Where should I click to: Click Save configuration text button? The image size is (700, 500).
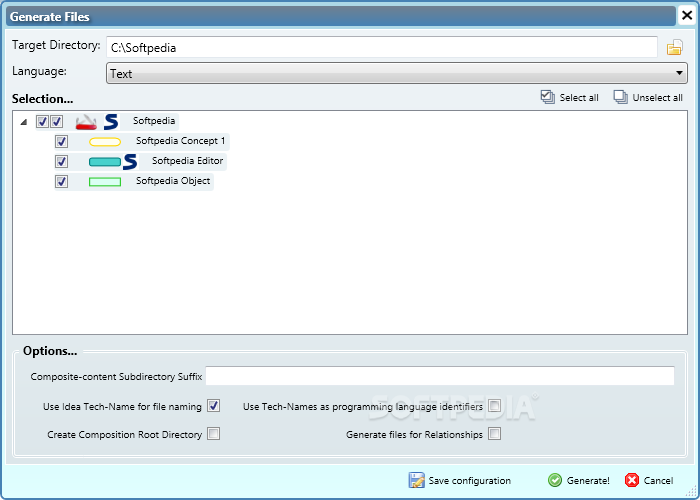tap(470, 481)
